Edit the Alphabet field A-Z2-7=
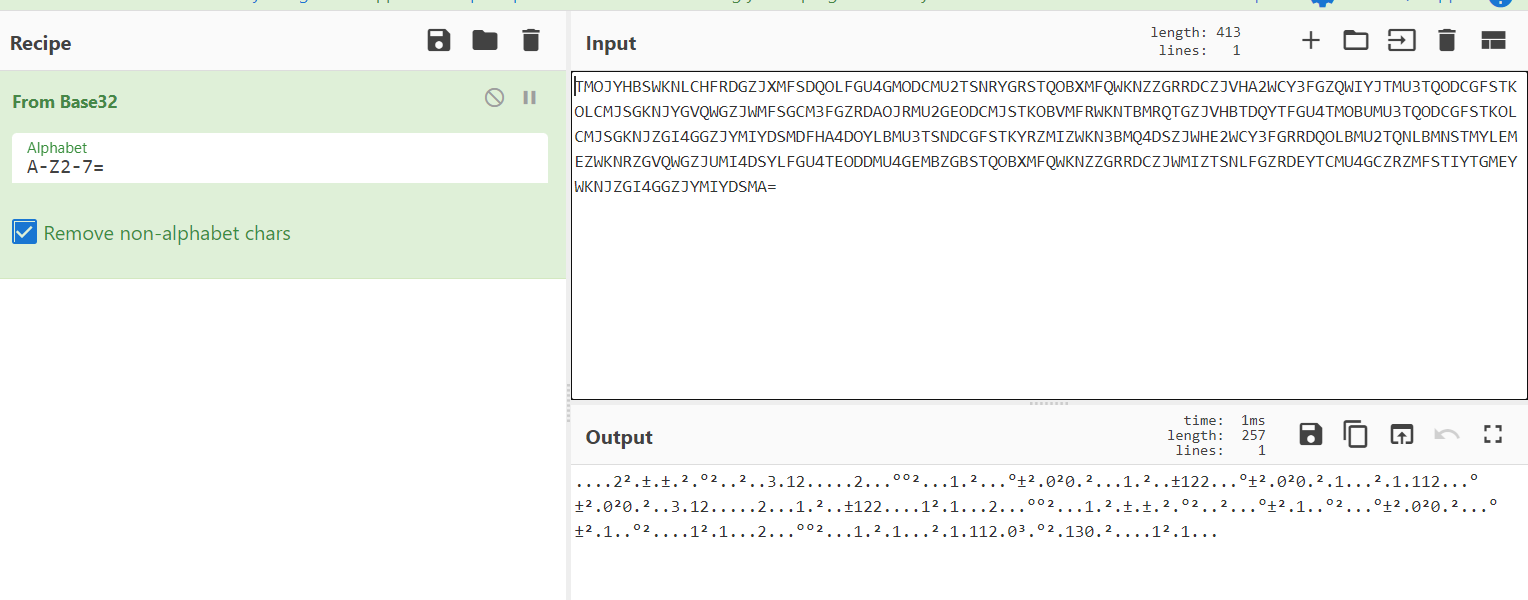Viewport: 1528px width, 600px height. click(x=279, y=158)
